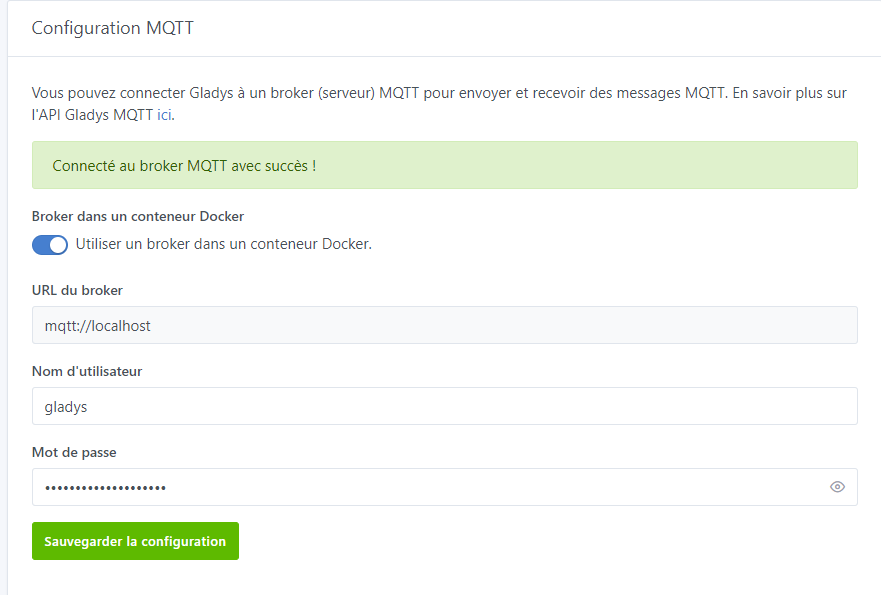Image resolution: width=881 pixels, height=595 pixels.
Task: Click the "Nom d'utilisateur" field label
Action: [x=87, y=372]
